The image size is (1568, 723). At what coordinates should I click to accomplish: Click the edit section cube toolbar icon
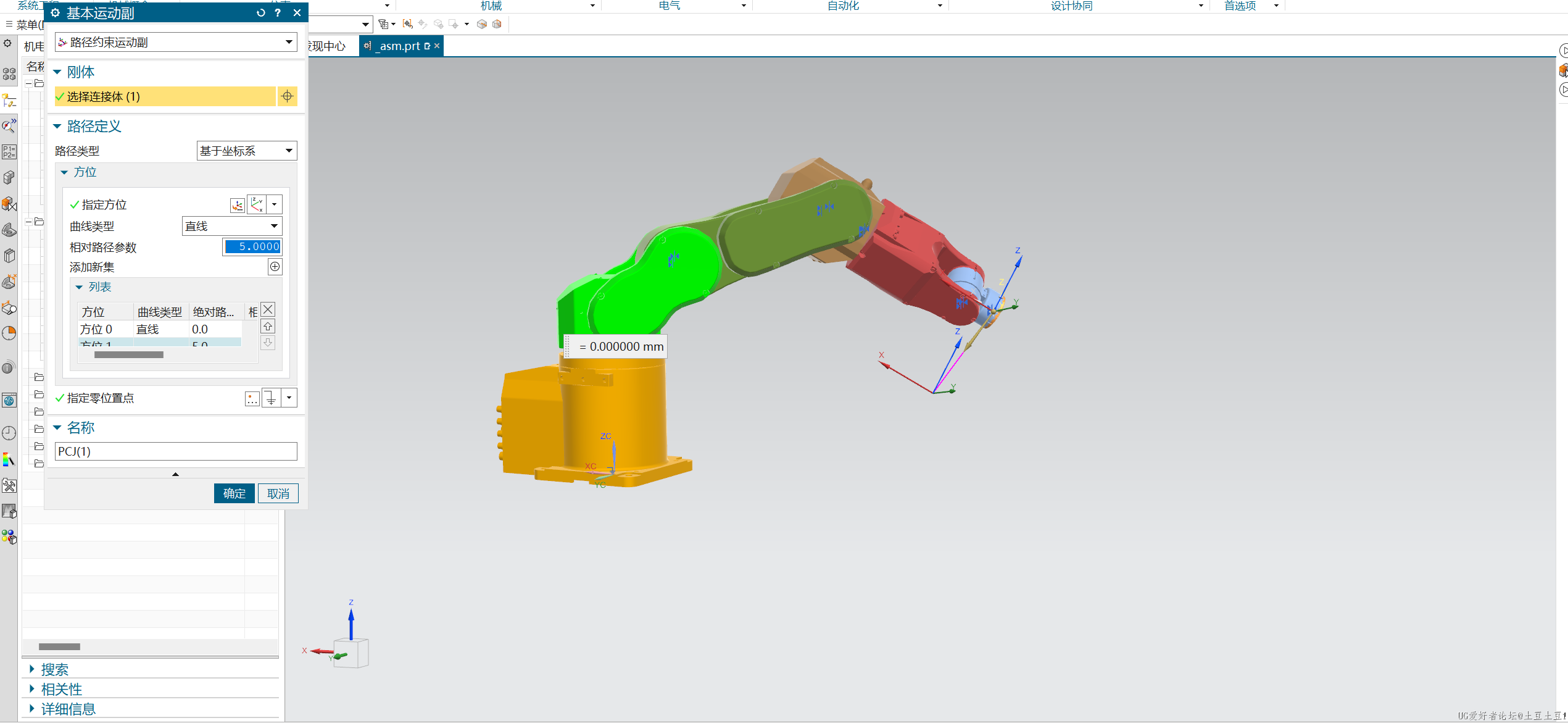tap(497, 24)
